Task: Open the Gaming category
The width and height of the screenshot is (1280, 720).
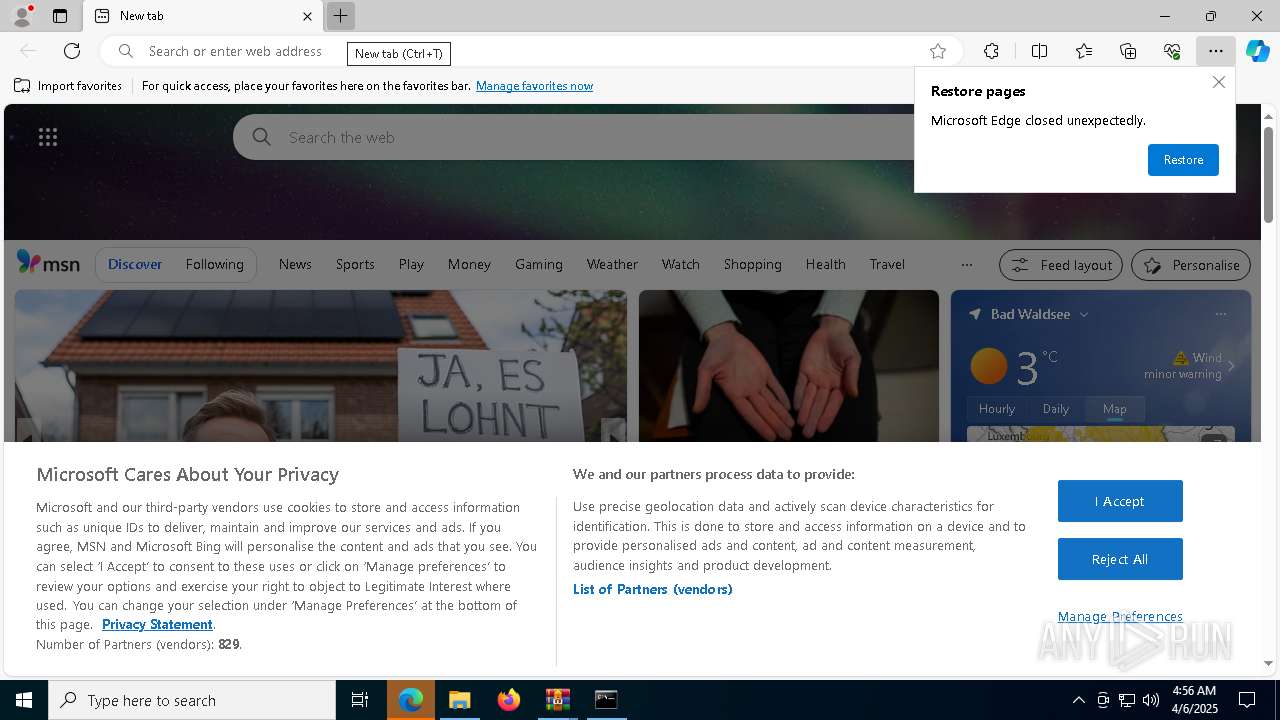Action: coord(539,264)
